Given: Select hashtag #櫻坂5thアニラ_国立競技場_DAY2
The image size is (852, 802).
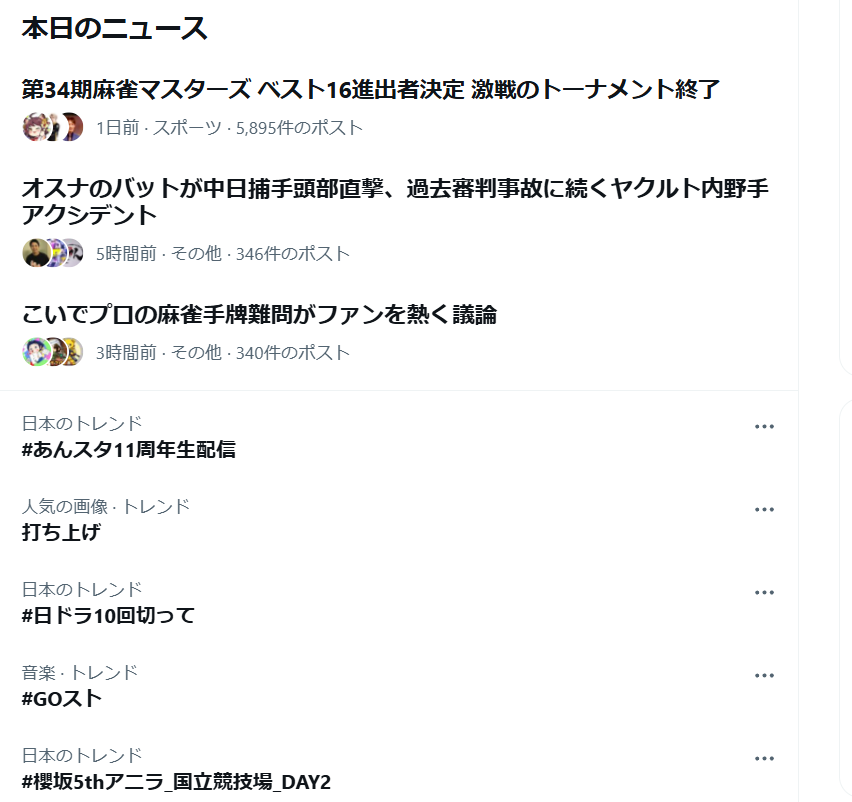Looking at the screenshot, I should (x=176, y=782).
